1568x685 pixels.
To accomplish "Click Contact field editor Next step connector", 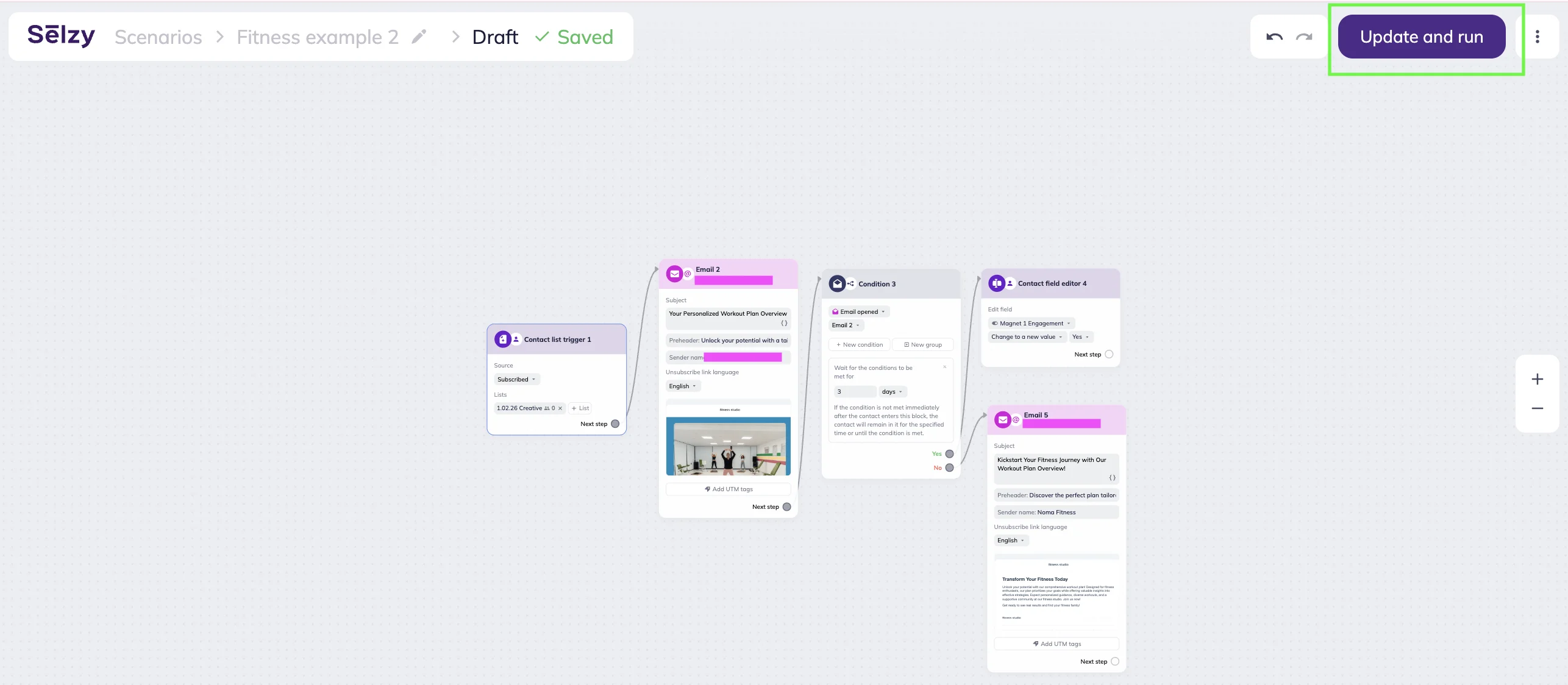I will (1109, 355).
